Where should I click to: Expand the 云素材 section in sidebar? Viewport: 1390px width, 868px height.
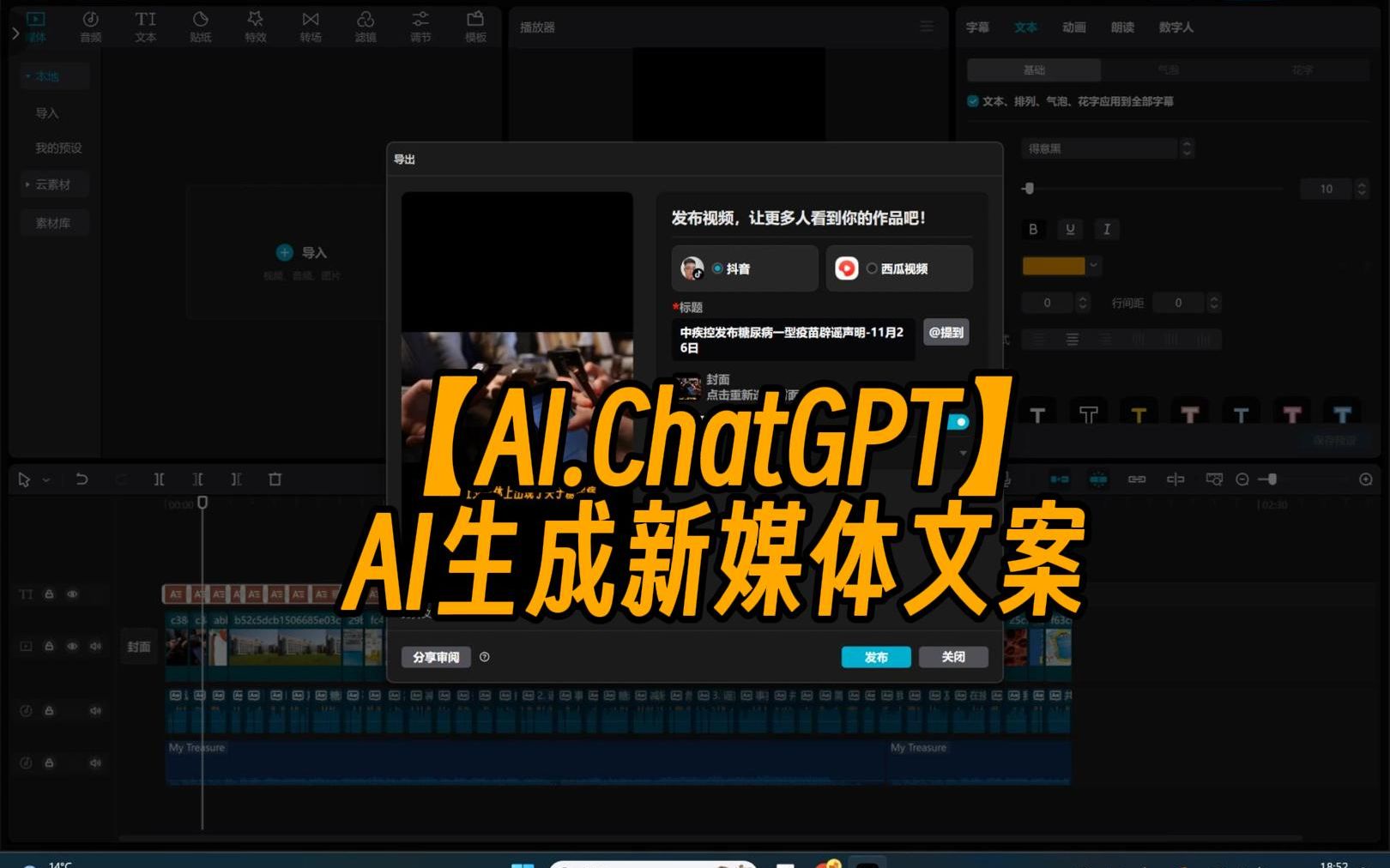pos(28,184)
